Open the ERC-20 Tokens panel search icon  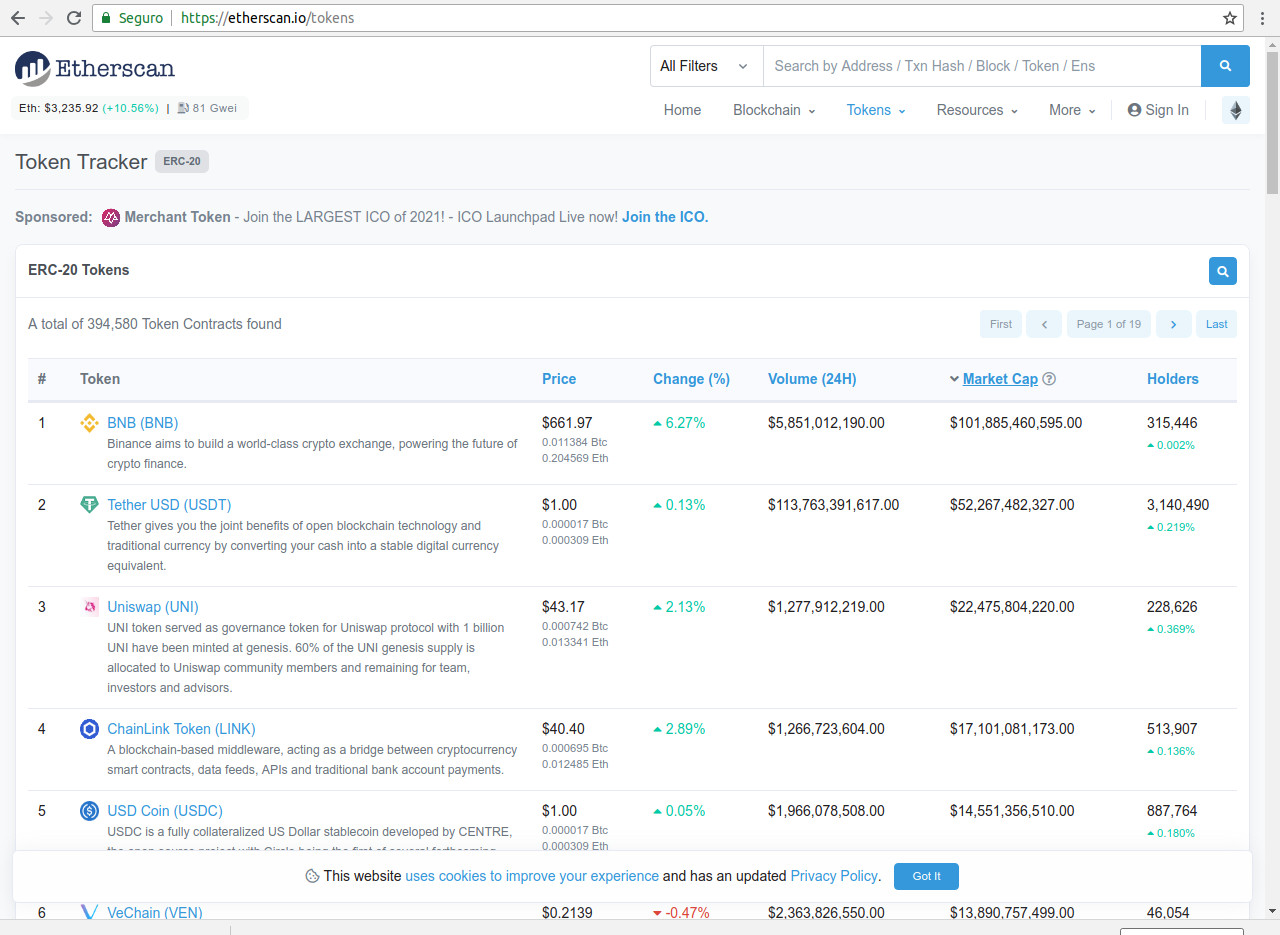point(1222,270)
